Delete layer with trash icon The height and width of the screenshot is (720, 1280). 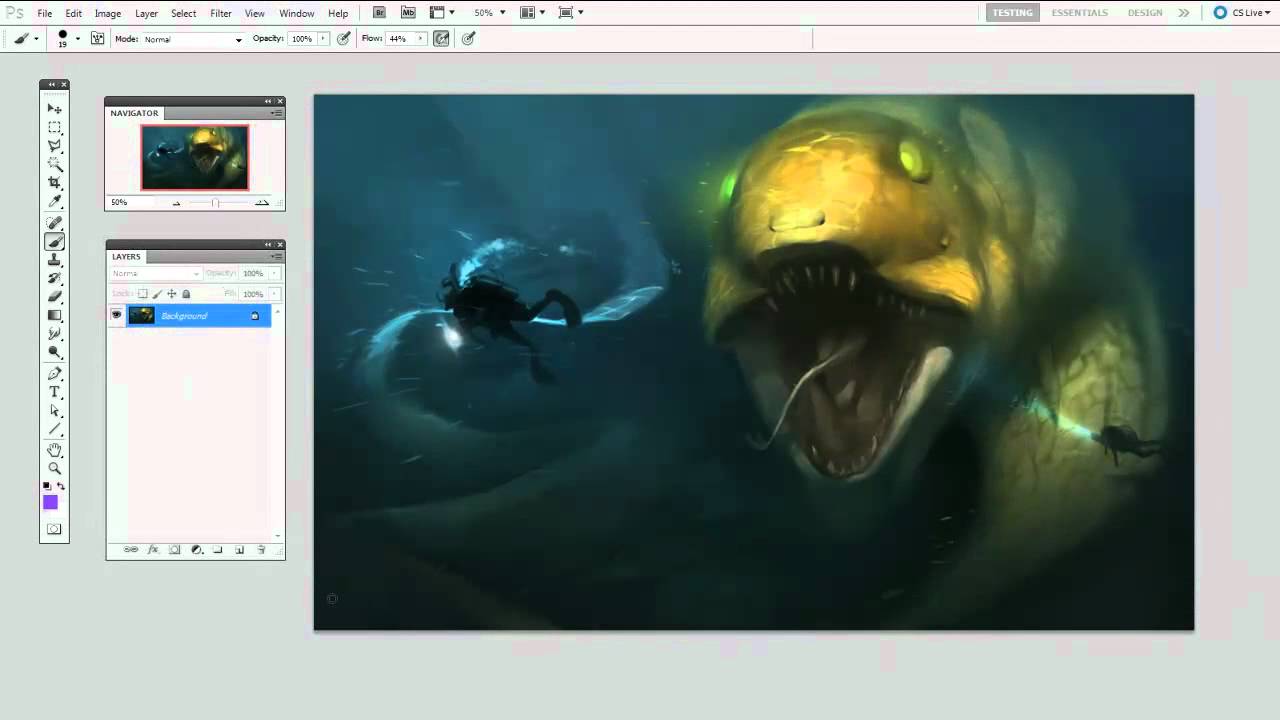click(x=261, y=550)
